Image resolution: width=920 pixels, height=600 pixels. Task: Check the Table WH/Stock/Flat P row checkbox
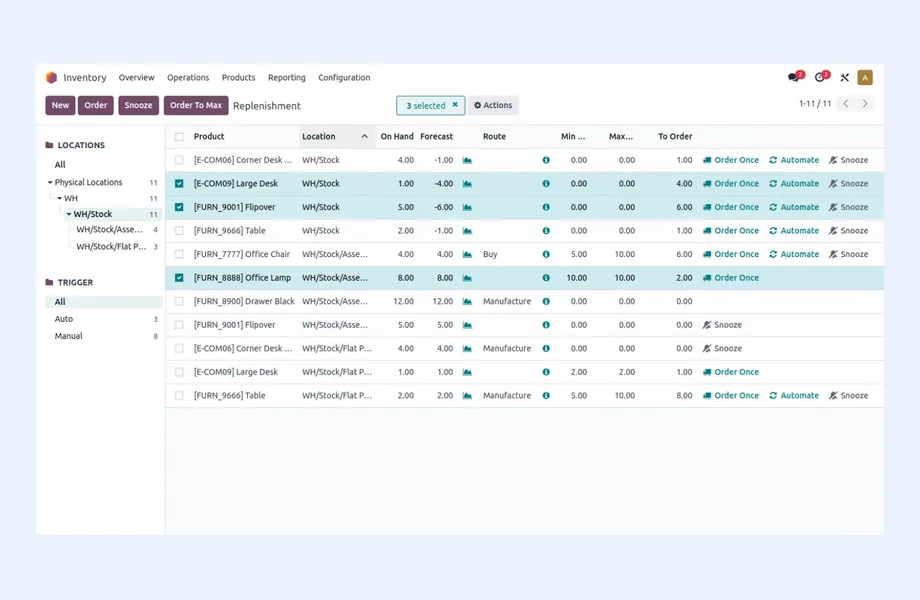coord(179,395)
